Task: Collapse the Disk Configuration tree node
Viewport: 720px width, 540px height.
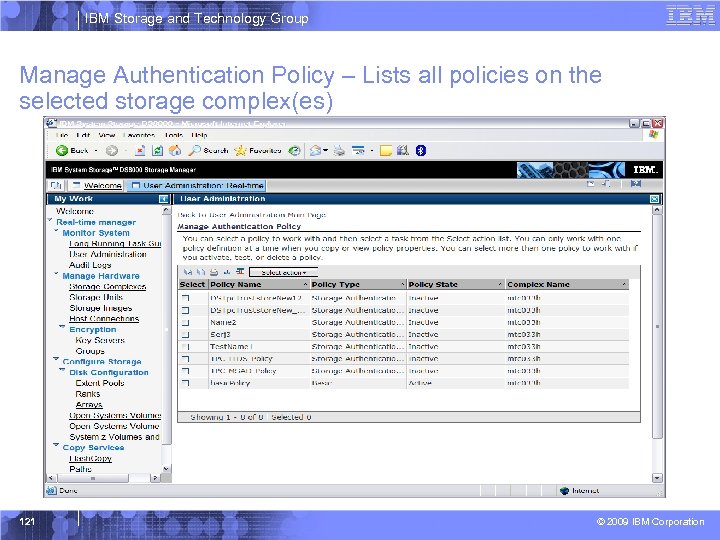Action: click(62, 370)
